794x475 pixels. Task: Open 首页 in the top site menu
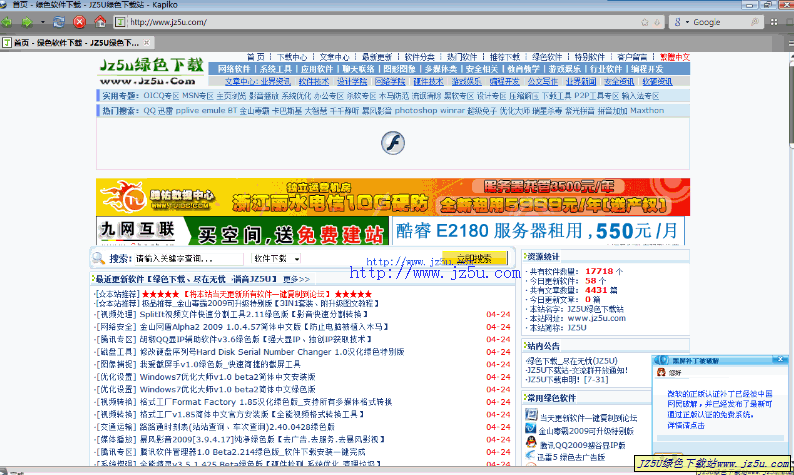[256, 57]
